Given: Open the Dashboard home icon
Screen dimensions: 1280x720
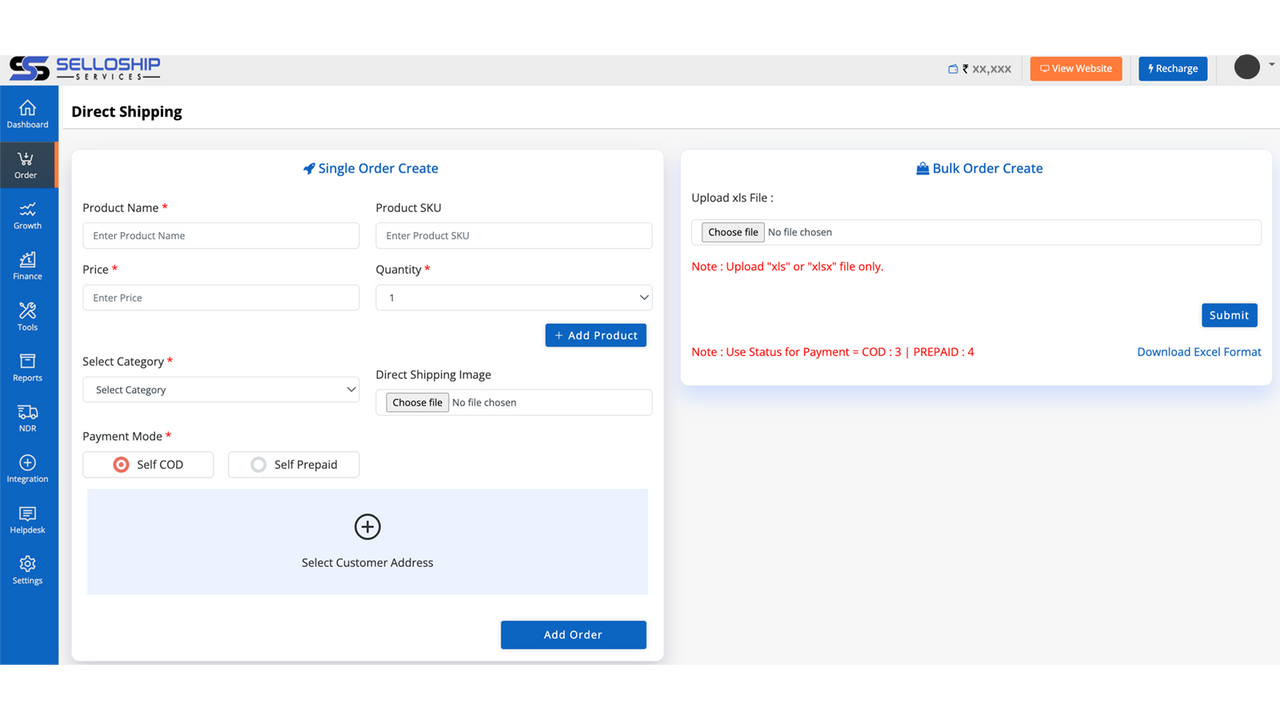Looking at the screenshot, I should click(28, 108).
